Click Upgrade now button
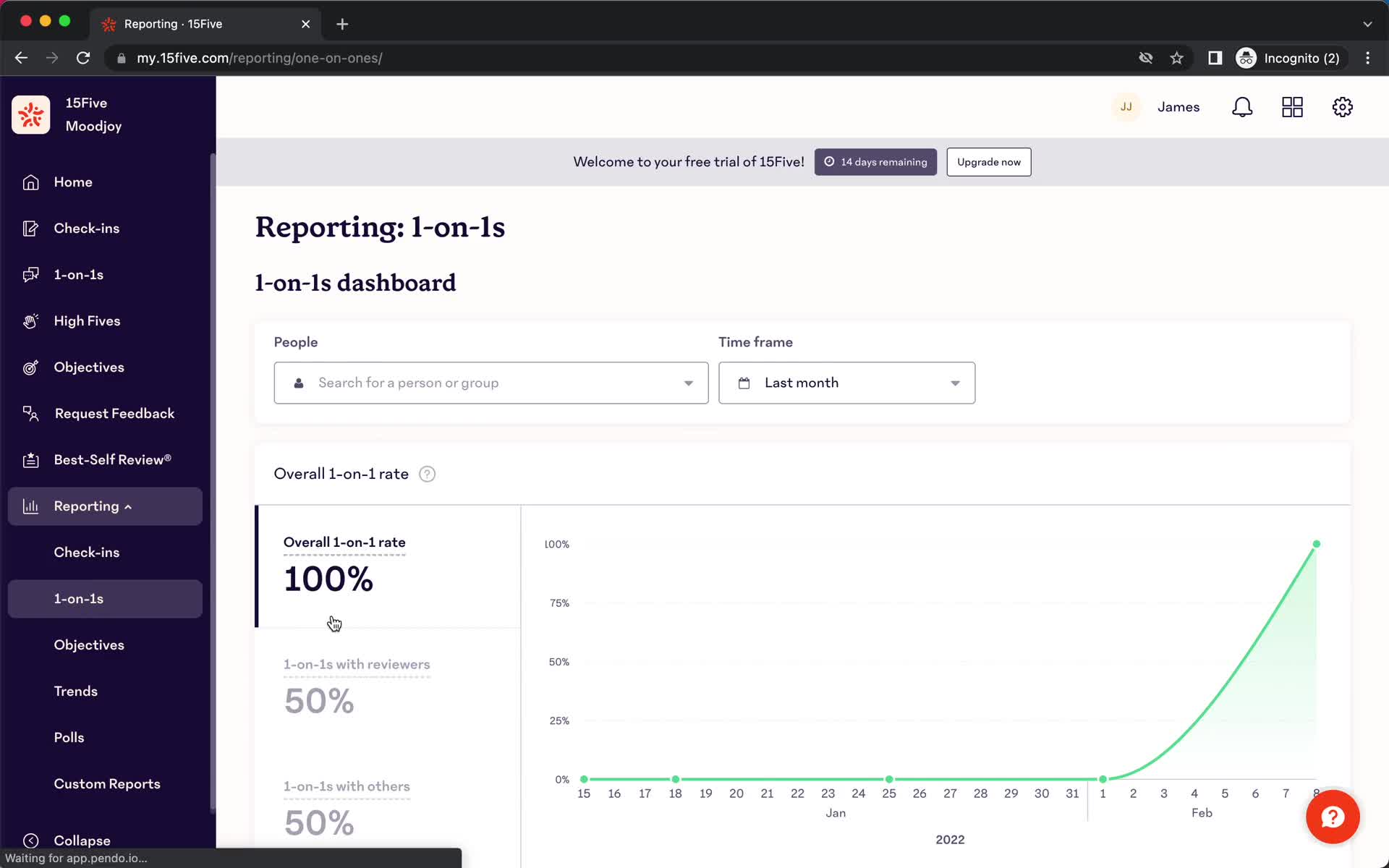 pyautogui.click(x=989, y=161)
